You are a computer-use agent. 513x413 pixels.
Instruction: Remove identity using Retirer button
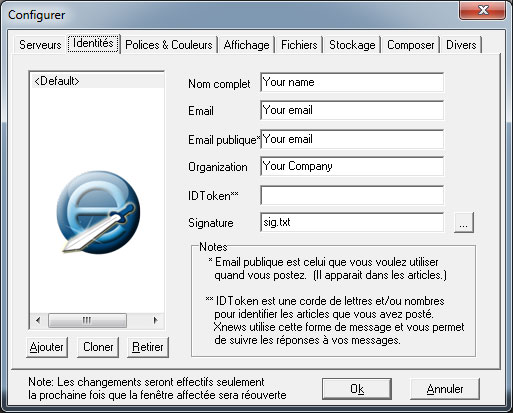(x=148, y=347)
